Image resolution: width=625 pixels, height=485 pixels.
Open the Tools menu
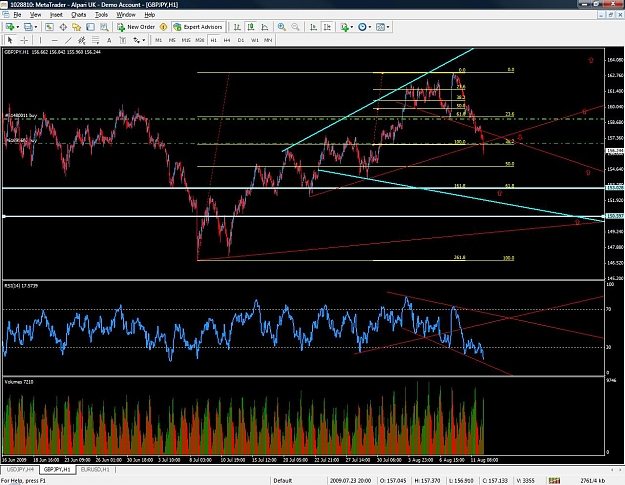click(x=101, y=15)
